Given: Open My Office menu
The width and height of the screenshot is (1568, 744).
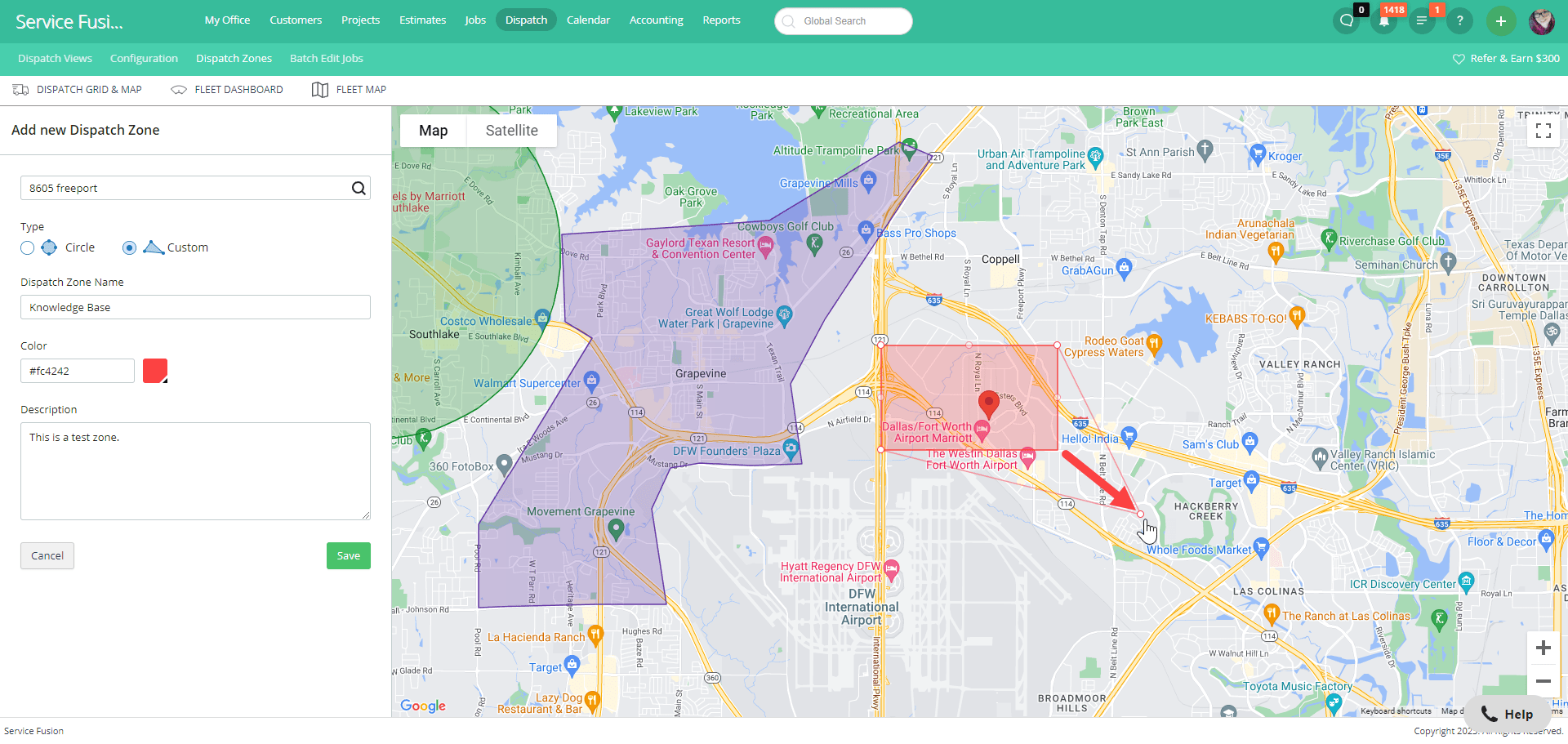Looking at the screenshot, I should tap(228, 20).
